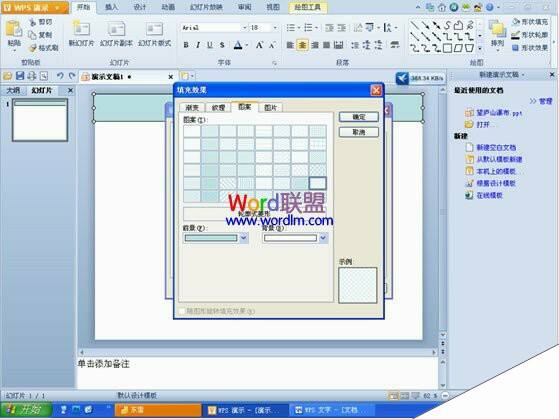This screenshot has height=419, width=559.
Task: Click the 形状轮廓 shape outline icon
Action: (516, 35)
